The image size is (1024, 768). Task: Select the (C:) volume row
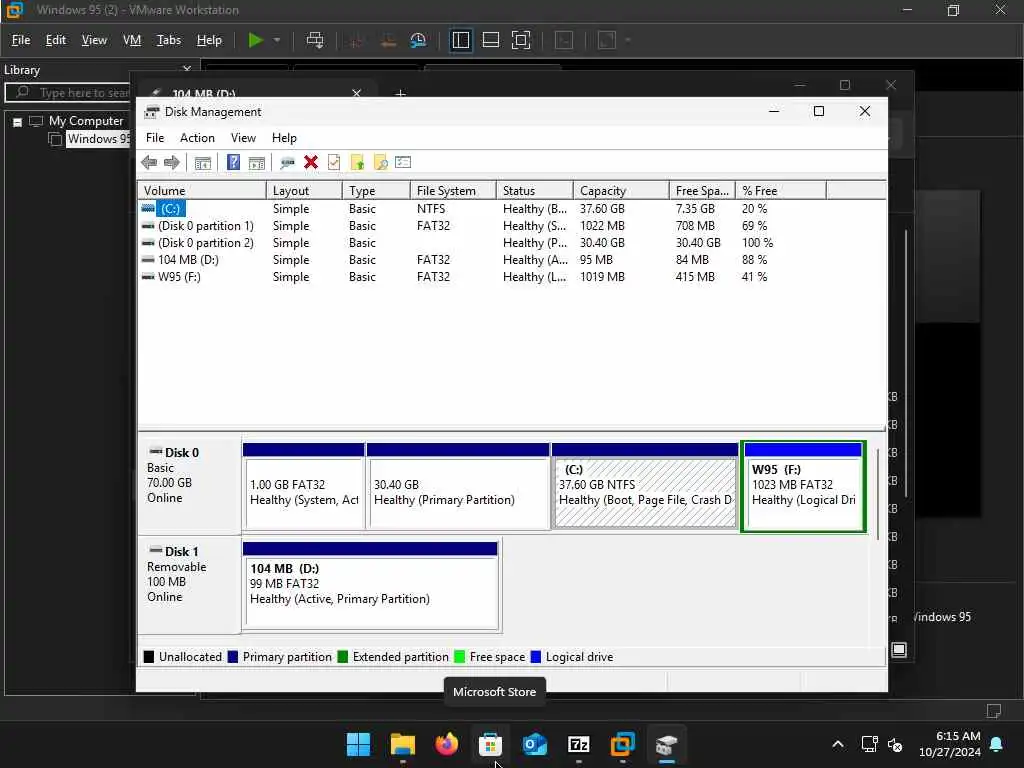click(x=511, y=209)
